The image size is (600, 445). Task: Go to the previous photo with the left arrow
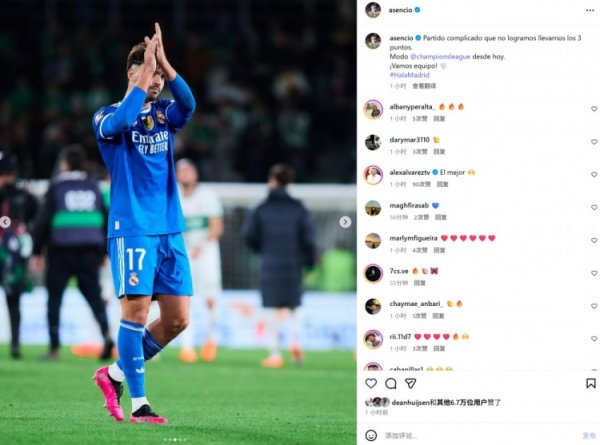pyautogui.click(x=5, y=222)
